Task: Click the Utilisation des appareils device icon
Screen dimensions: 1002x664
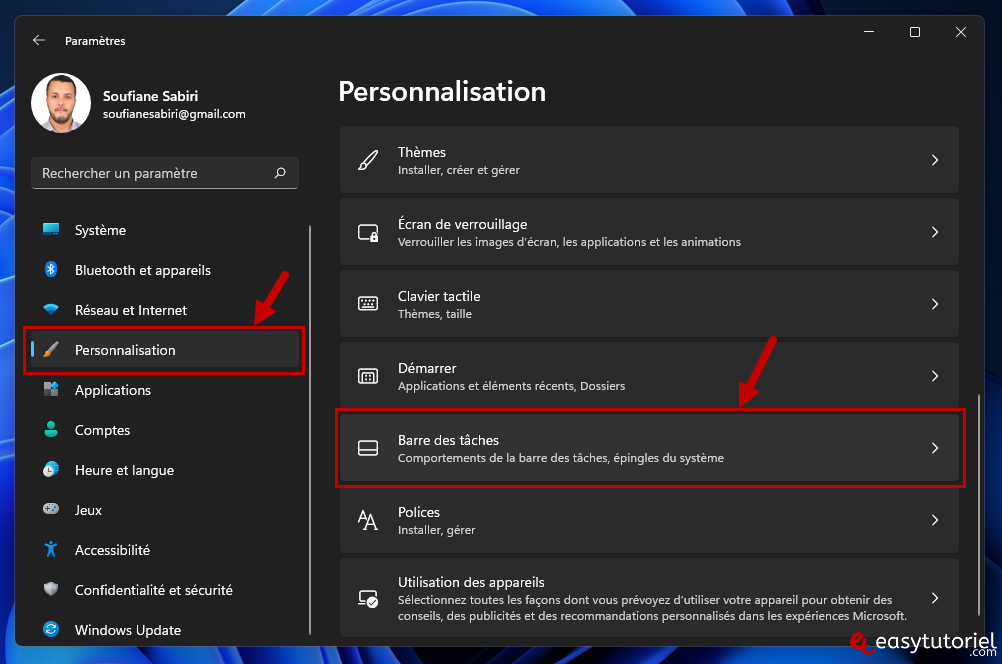Action: (x=368, y=599)
